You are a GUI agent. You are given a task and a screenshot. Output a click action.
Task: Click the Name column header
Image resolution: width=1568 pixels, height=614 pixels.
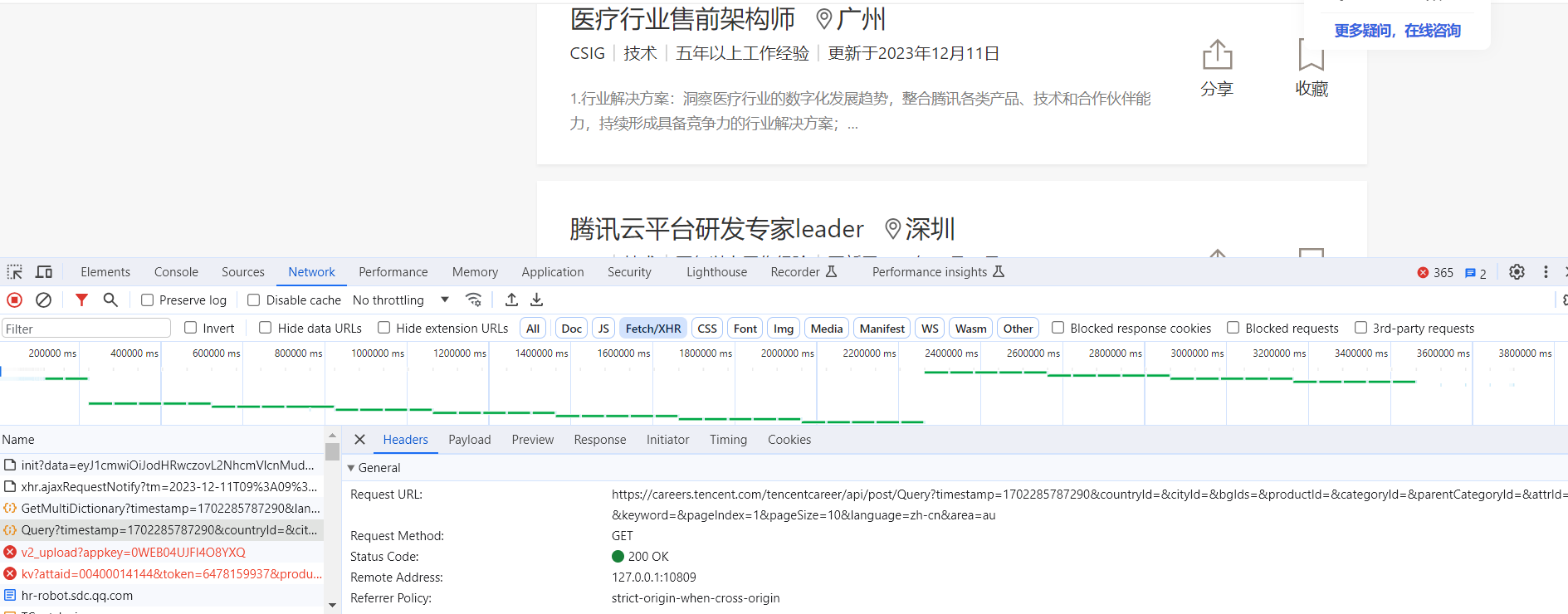click(x=162, y=440)
